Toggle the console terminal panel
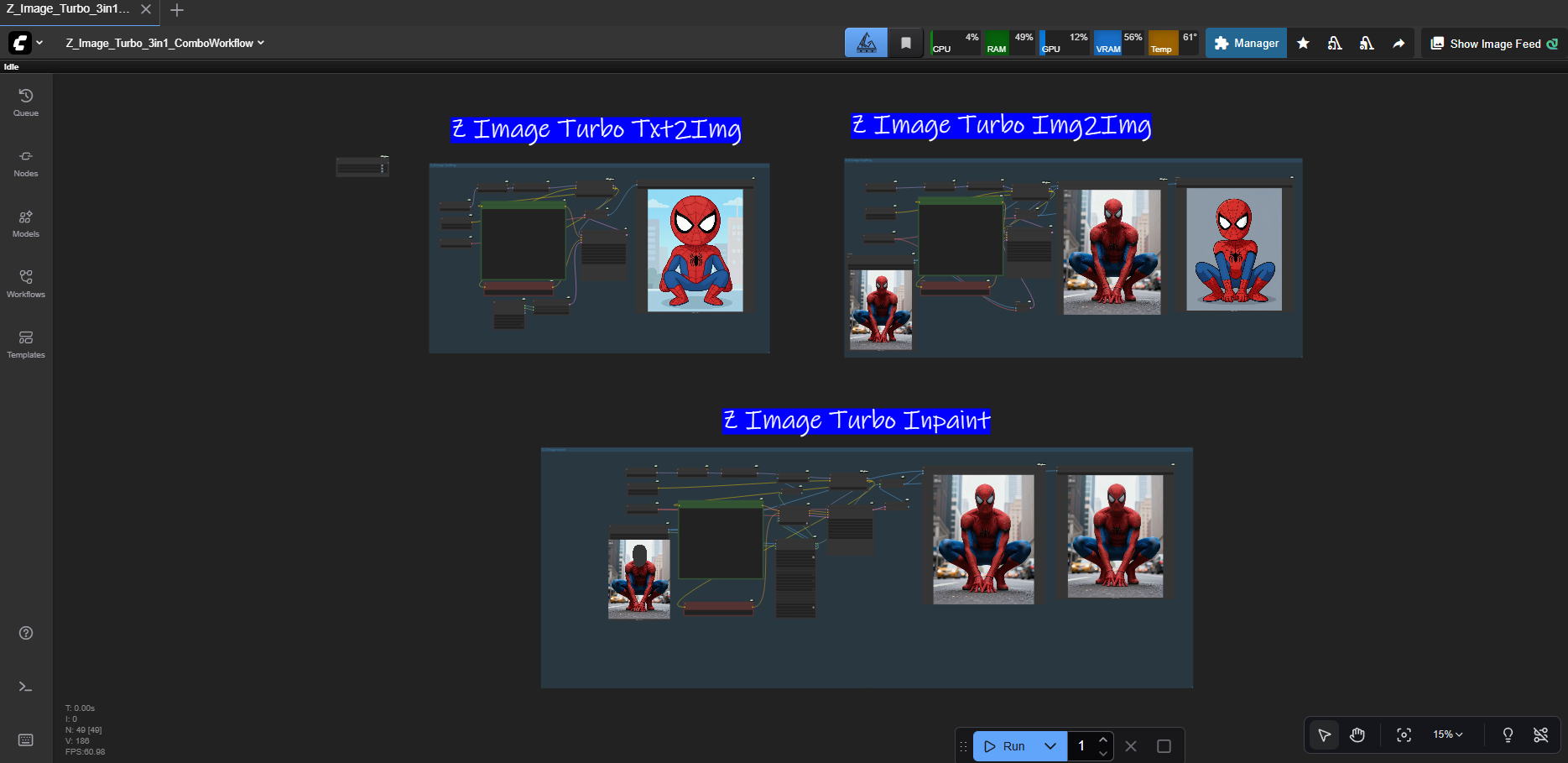The width and height of the screenshot is (1568, 763). 26,687
